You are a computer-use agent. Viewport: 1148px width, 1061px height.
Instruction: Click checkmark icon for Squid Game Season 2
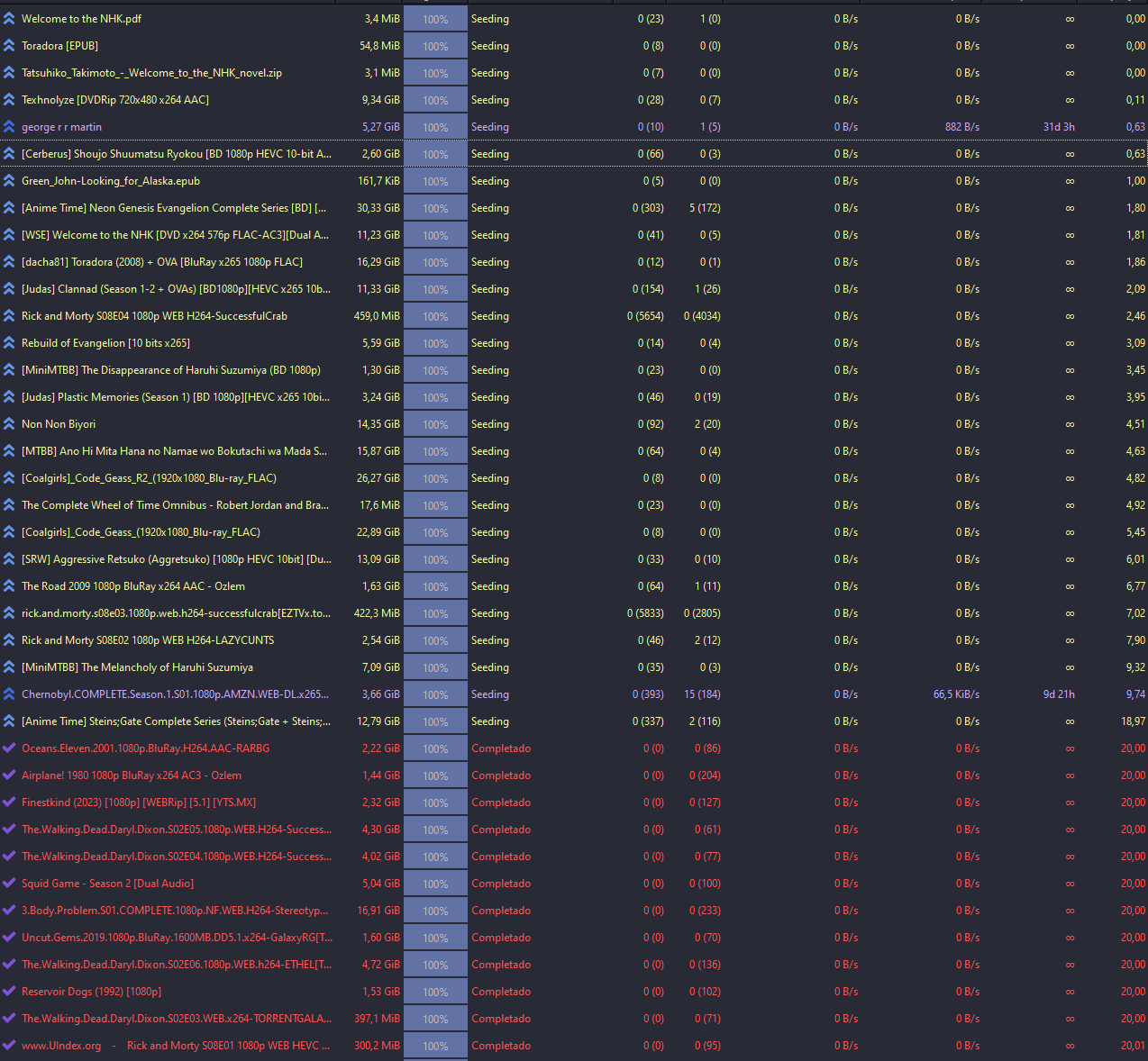pyautogui.click(x=9, y=884)
